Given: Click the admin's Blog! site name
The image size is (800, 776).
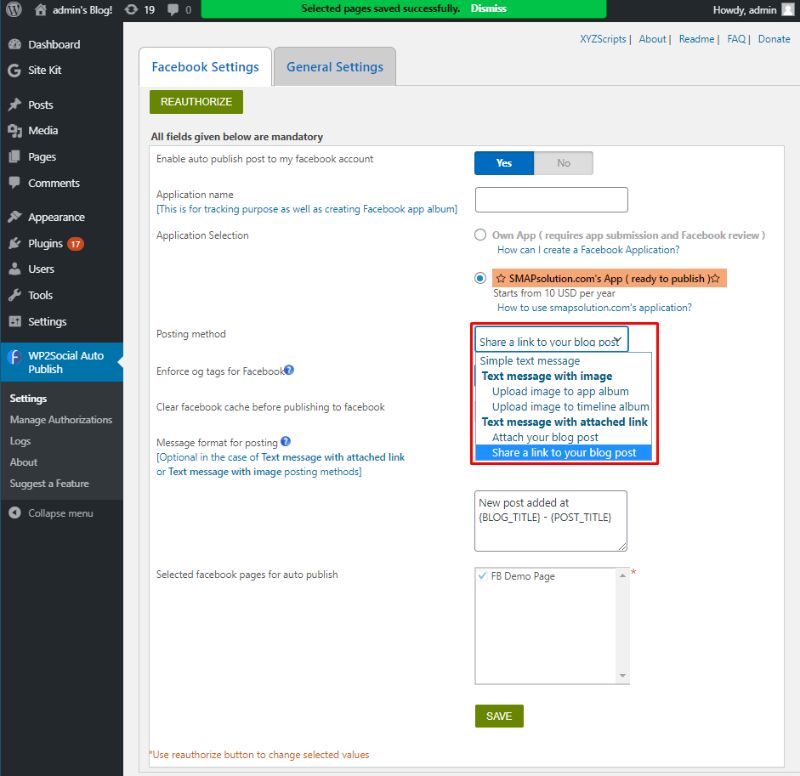Looking at the screenshot, I should (82, 10).
